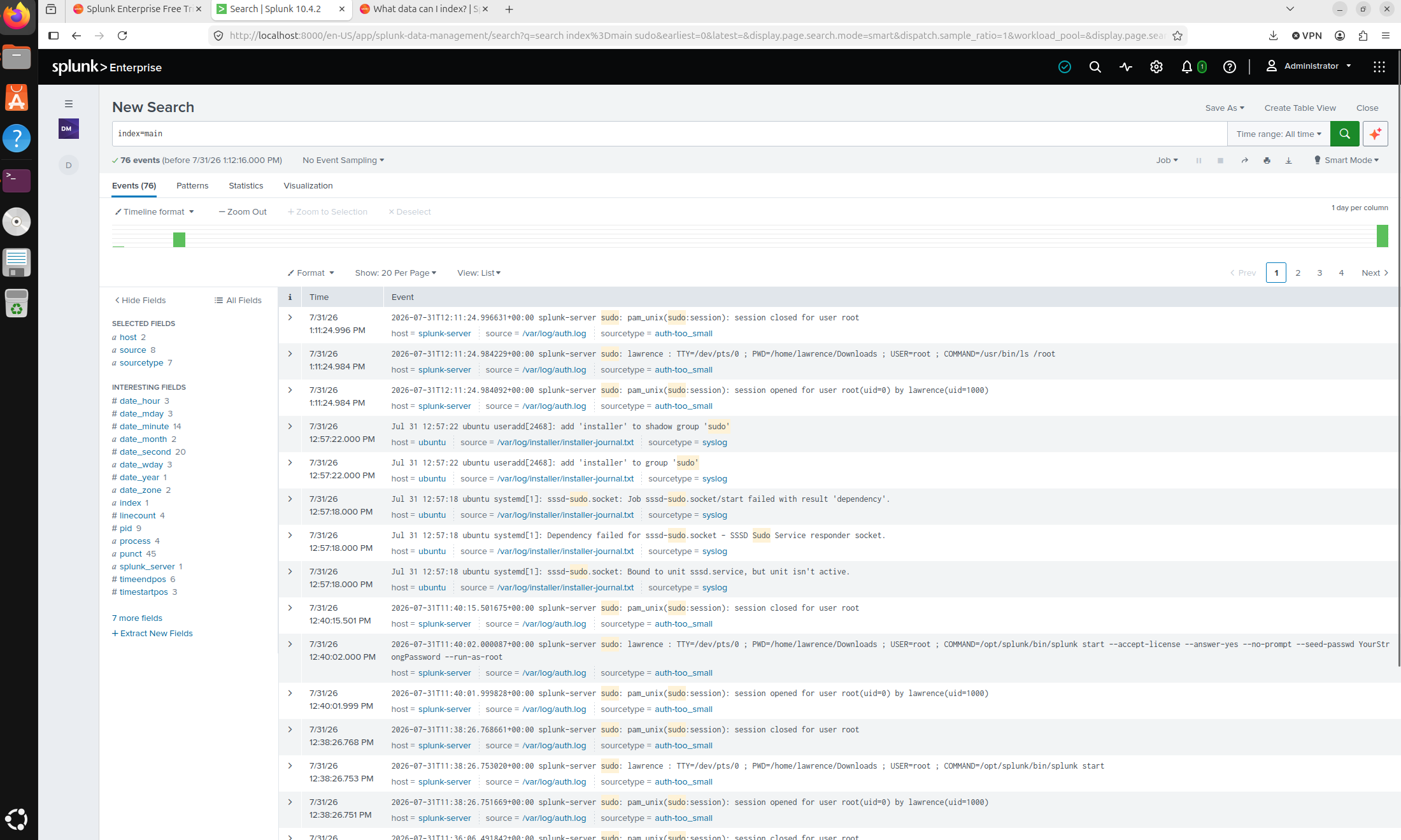The width and height of the screenshot is (1401, 840).
Task: Stop the search job
Action: pyautogui.click(x=1220, y=160)
